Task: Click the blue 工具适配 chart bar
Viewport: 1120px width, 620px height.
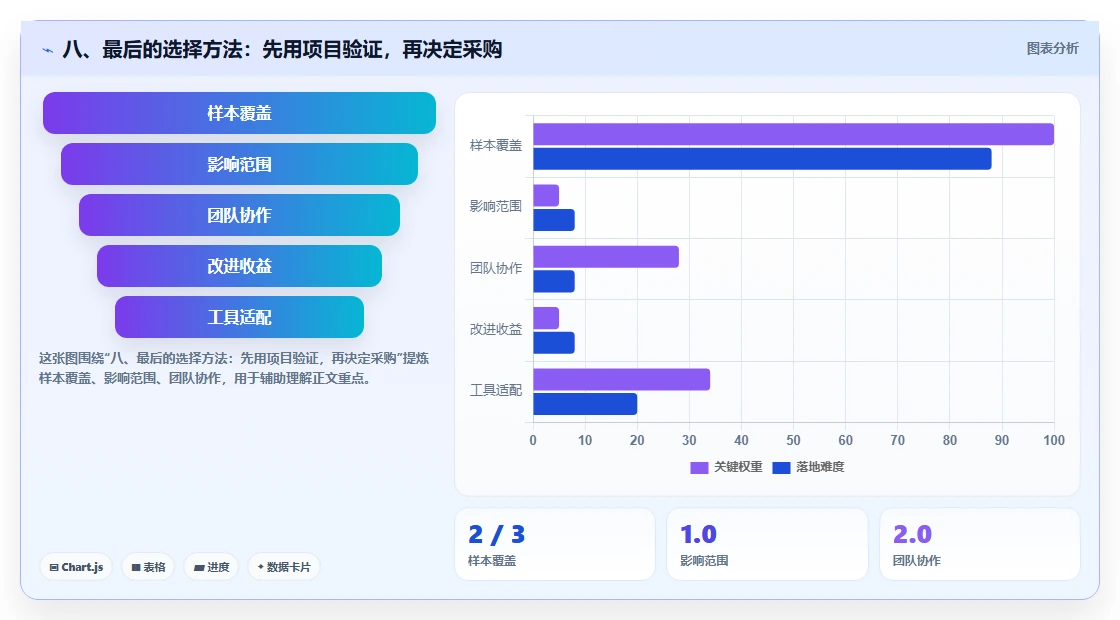Action: tap(585, 404)
